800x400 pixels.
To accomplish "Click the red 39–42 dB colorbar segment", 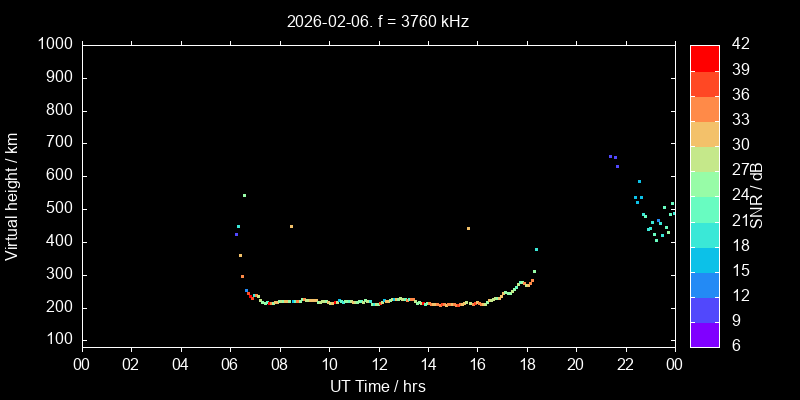I will pyautogui.click(x=705, y=57).
